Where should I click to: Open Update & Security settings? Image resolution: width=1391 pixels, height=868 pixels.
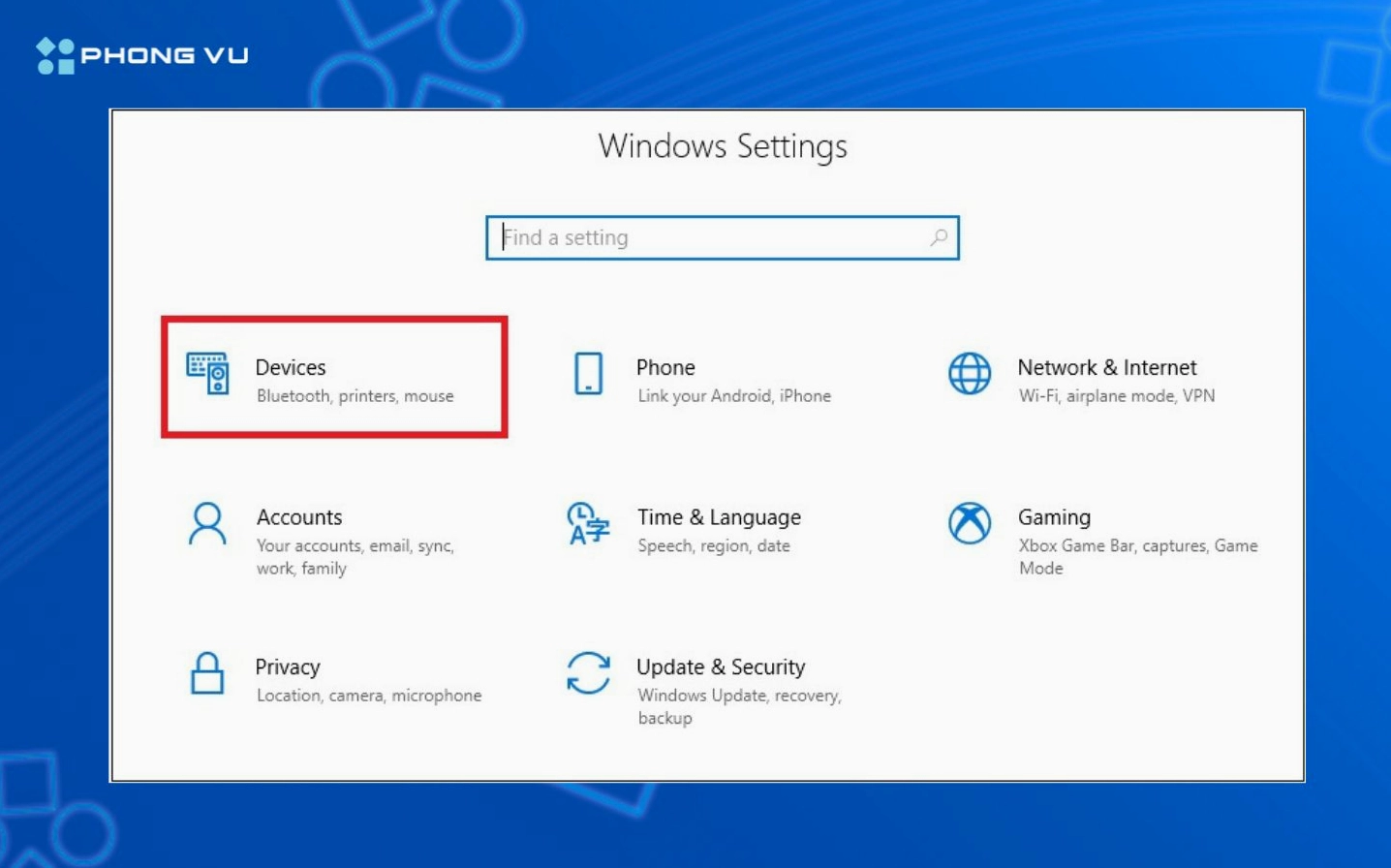(x=721, y=666)
